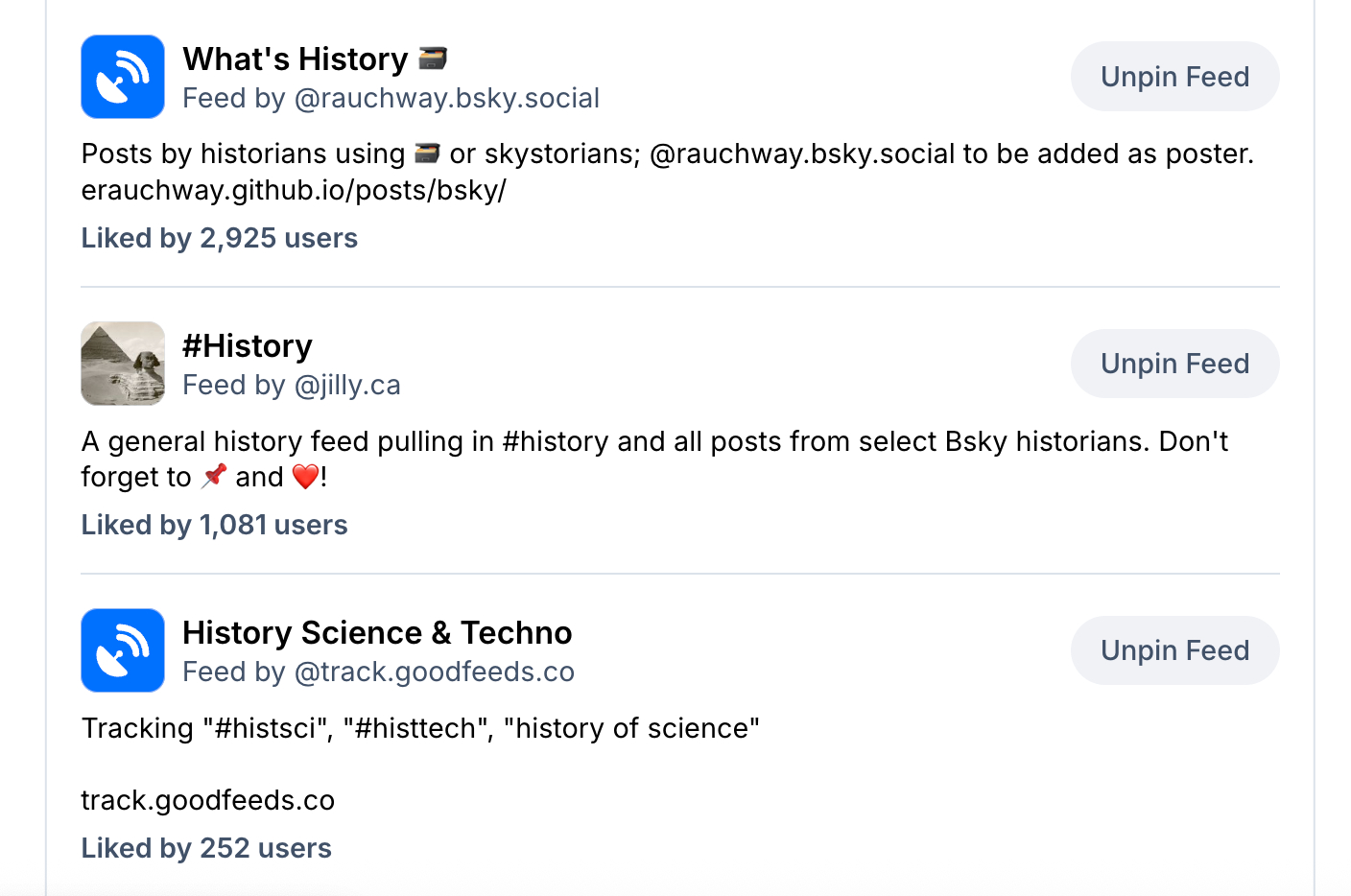Unpin the What's History feed
1351x896 pixels.
click(x=1174, y=77)
